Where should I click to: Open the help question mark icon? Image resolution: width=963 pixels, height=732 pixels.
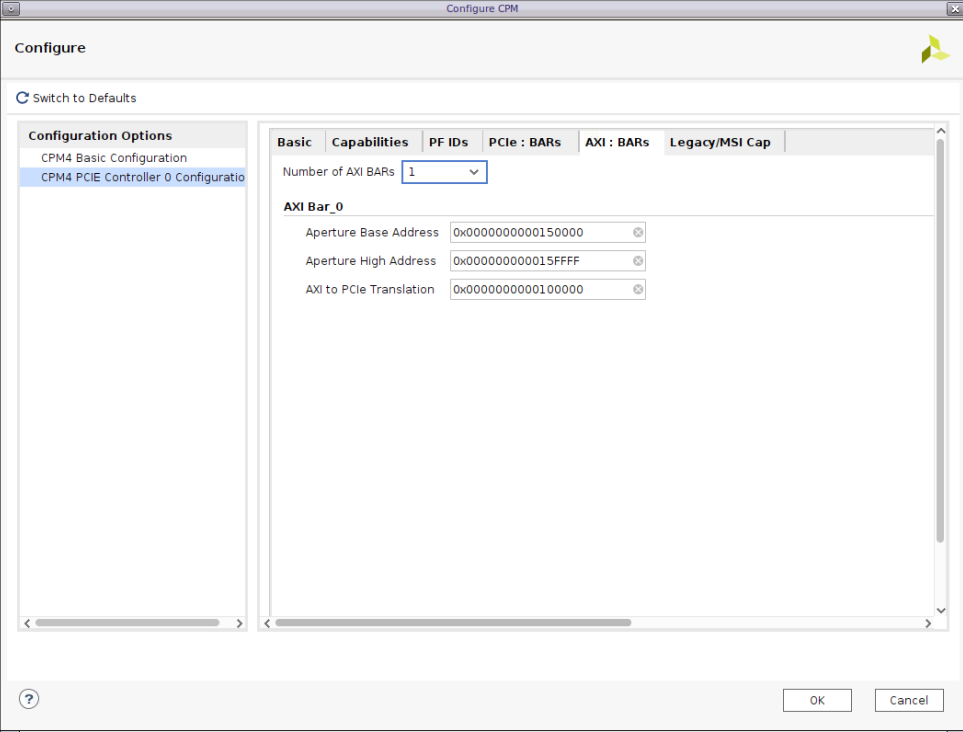point(29,699)
